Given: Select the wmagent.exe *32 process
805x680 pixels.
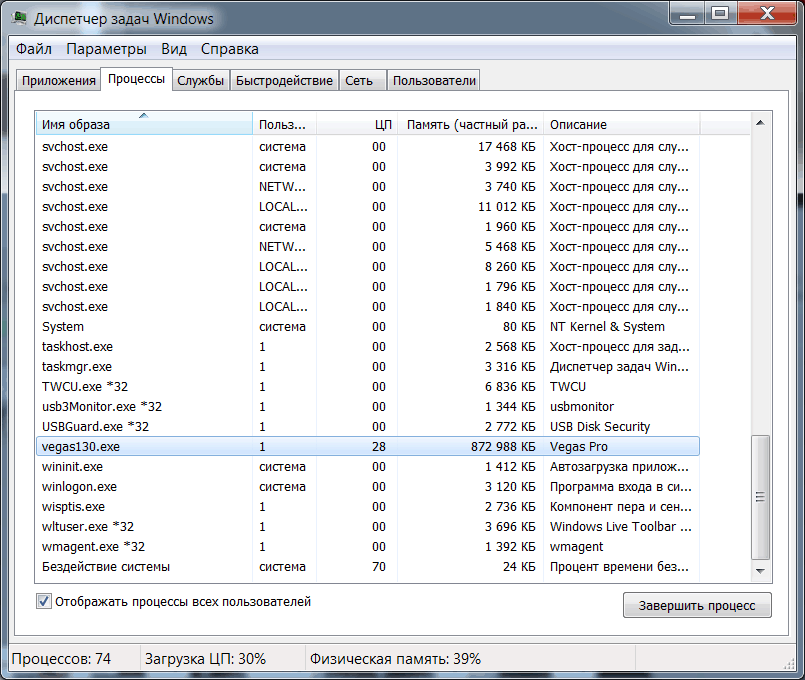Looking at the screenshot, I should click(368, 547).
